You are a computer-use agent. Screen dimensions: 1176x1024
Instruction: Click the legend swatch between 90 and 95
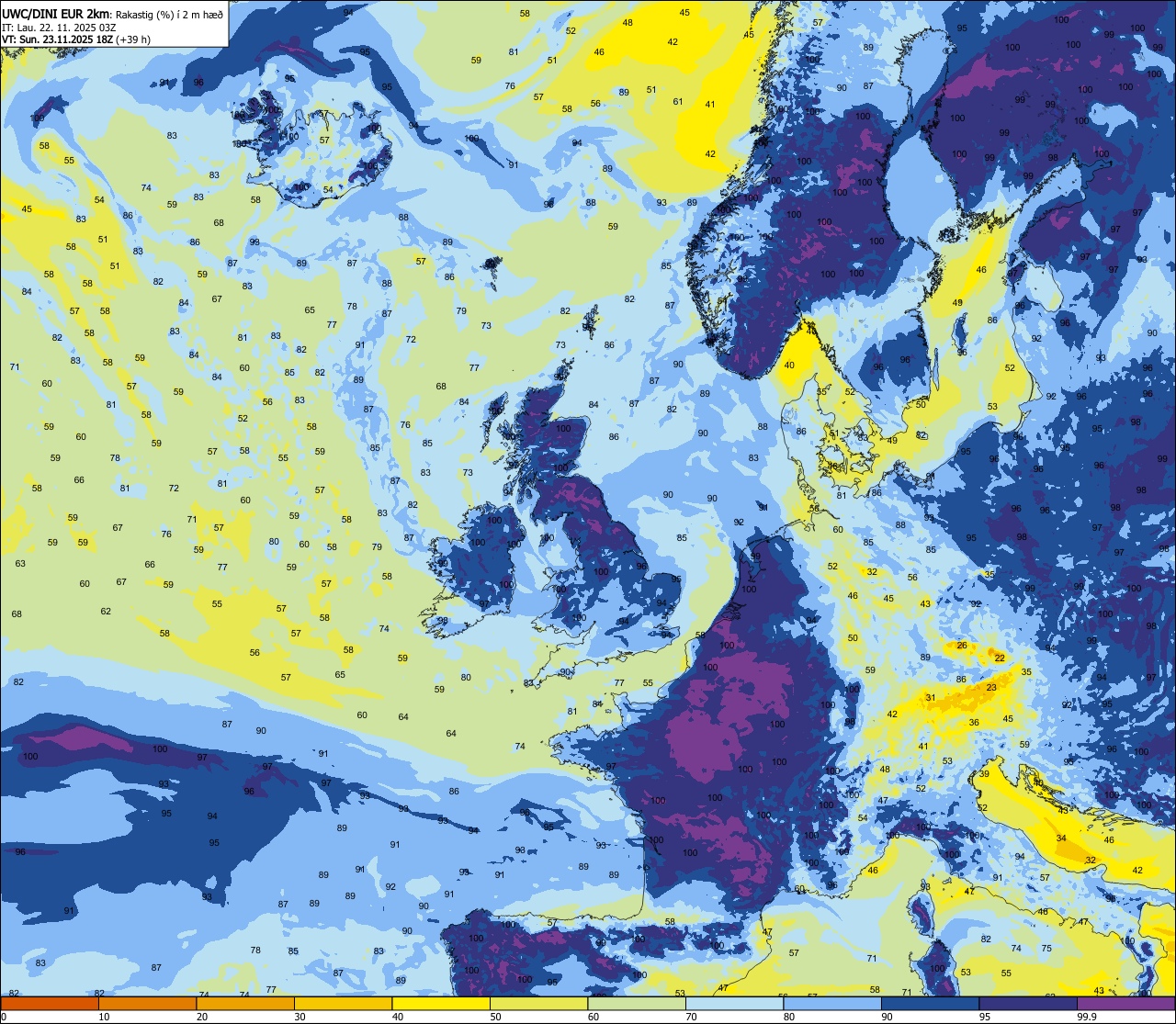[930, 1003]
